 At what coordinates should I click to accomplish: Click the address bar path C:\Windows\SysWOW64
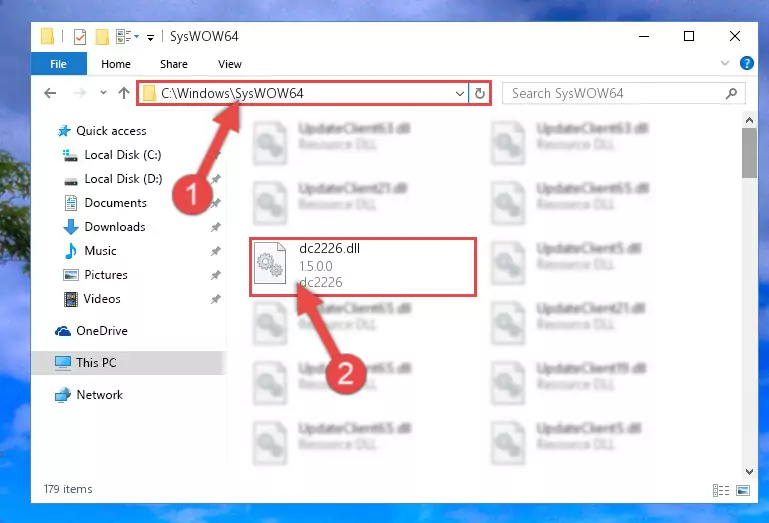(x=232, y=93)
